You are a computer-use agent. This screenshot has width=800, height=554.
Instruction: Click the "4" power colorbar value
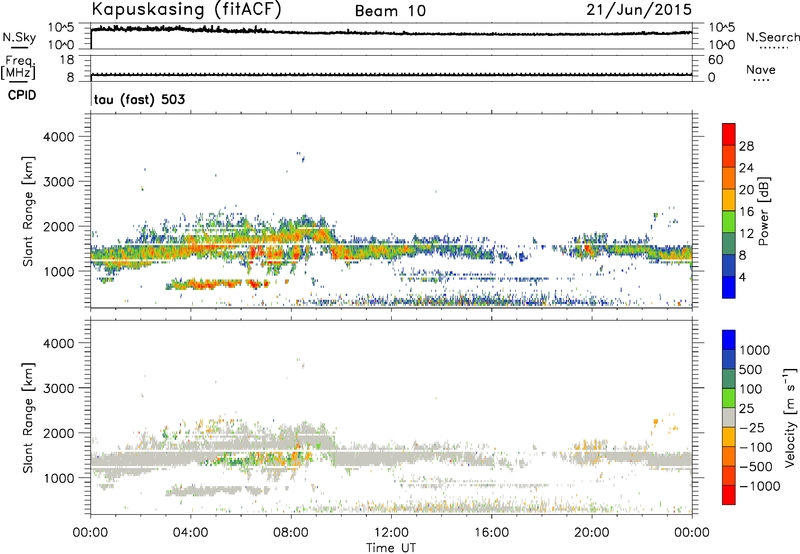pyautogui.click(x=743, y=278)
